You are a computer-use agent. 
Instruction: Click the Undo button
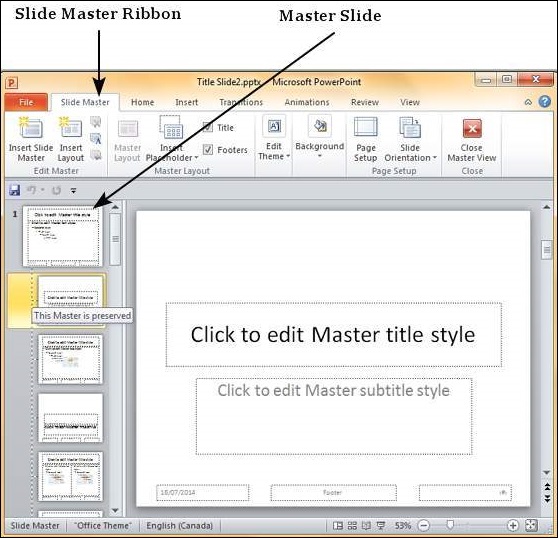[x=31, y=190]
